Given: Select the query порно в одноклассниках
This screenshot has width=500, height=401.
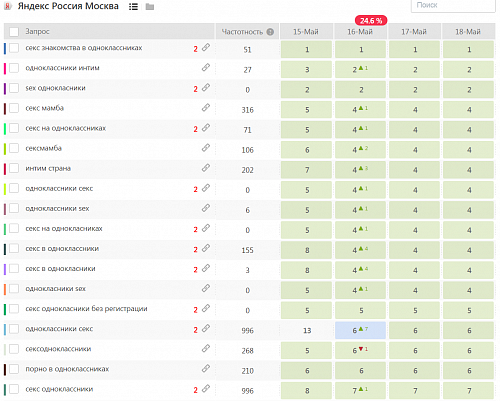Looking at the screenshot, I should pyautogui.click(x=67, y=369).
